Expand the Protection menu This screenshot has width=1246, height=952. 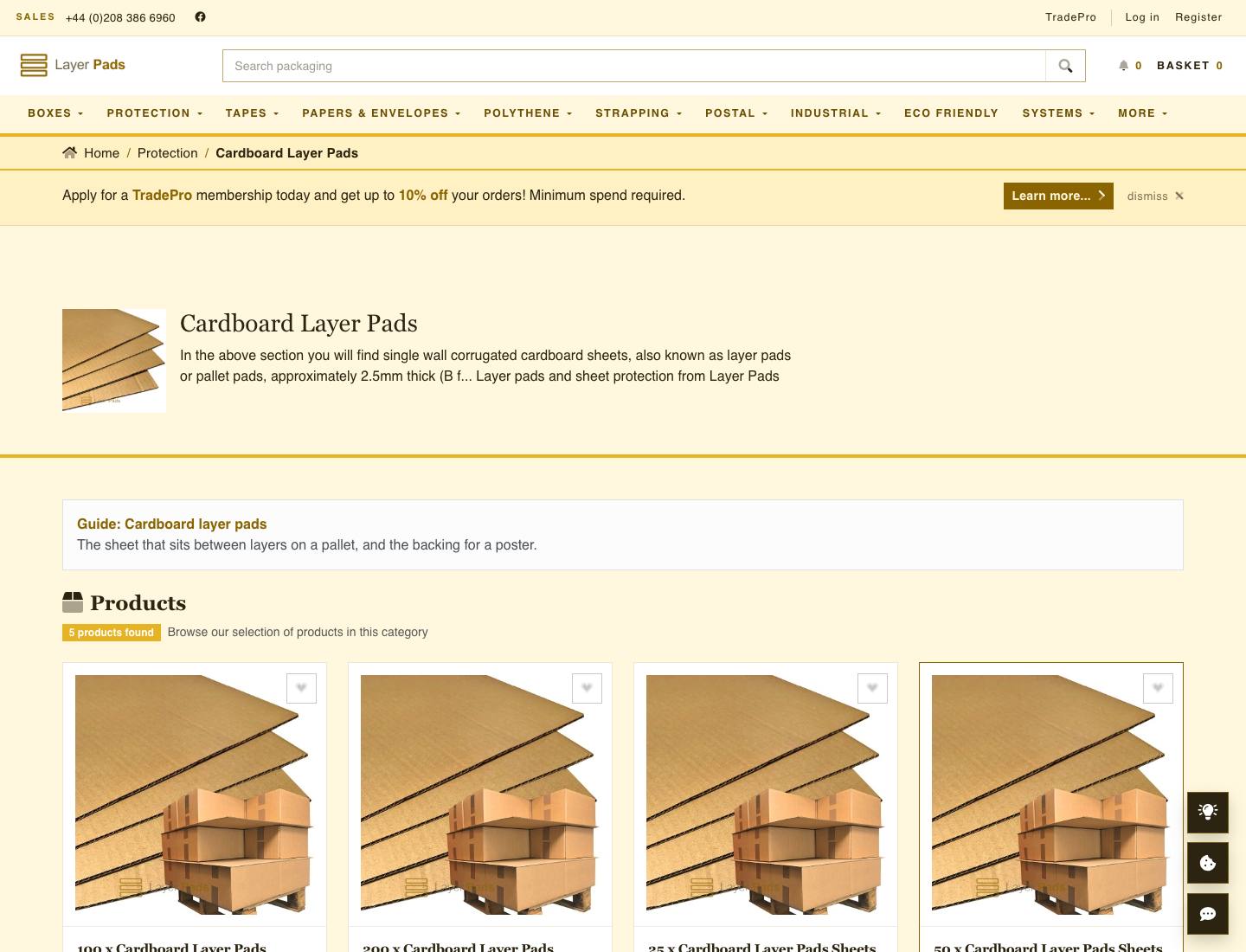click(154, 113)
